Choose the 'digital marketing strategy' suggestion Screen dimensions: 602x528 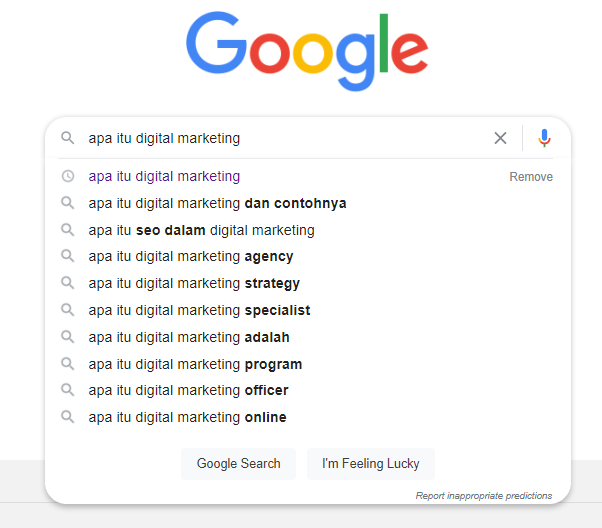click(194, 283)
